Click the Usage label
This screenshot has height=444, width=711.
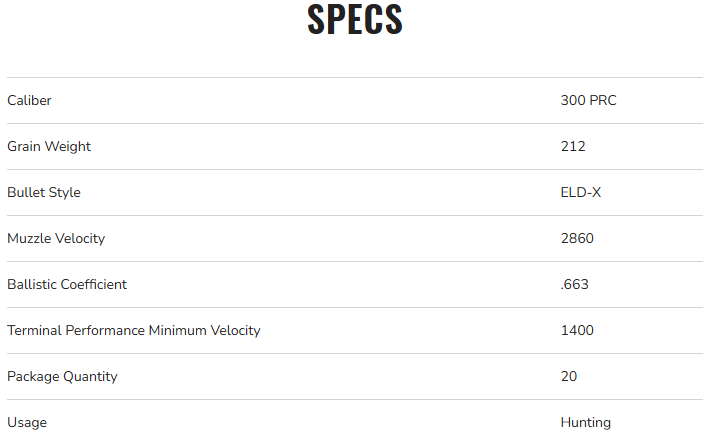(27, 422)
